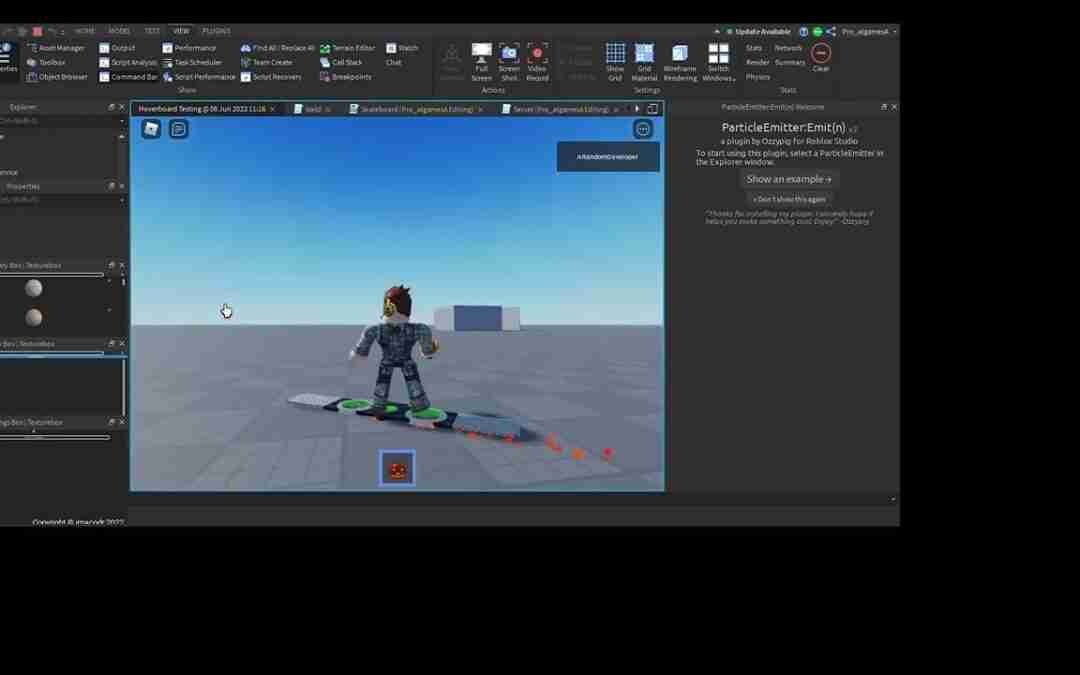The height and width of the screenshot is (675, 1080).
Task: Open the Breakpoints window
Action: tap(346, 77)
